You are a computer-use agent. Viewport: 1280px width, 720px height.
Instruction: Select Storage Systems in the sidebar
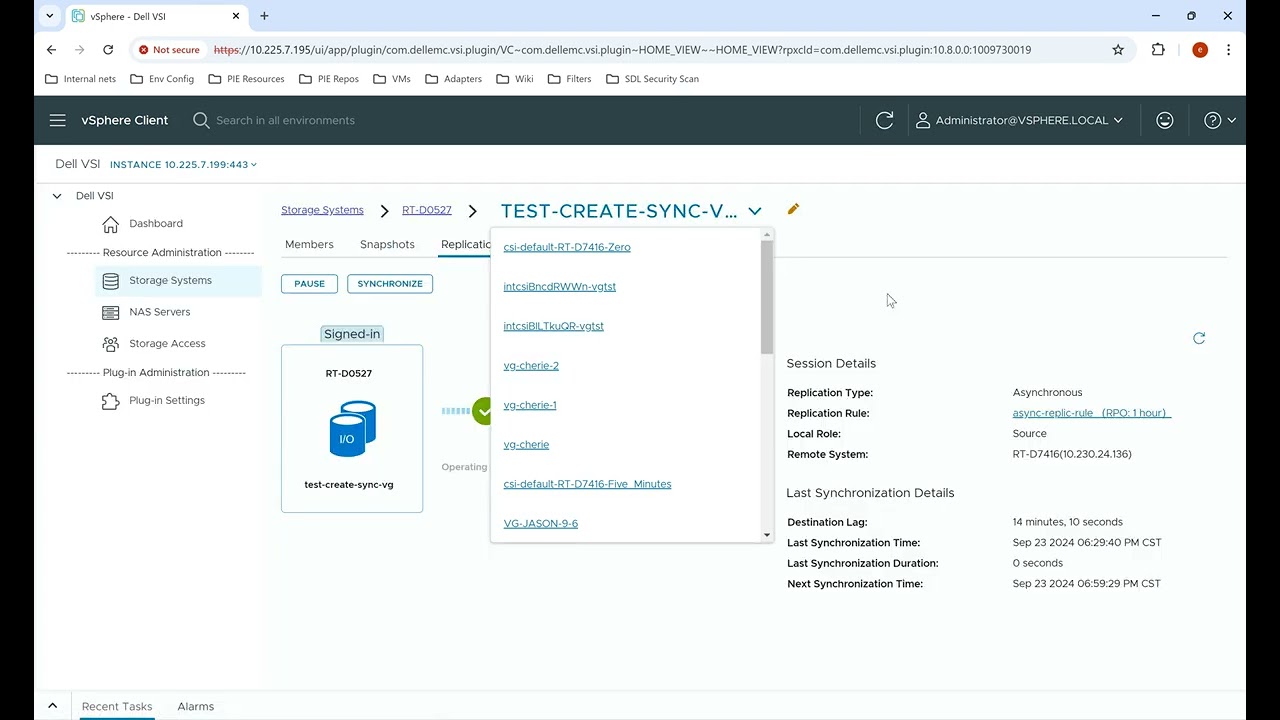point(170,281)
